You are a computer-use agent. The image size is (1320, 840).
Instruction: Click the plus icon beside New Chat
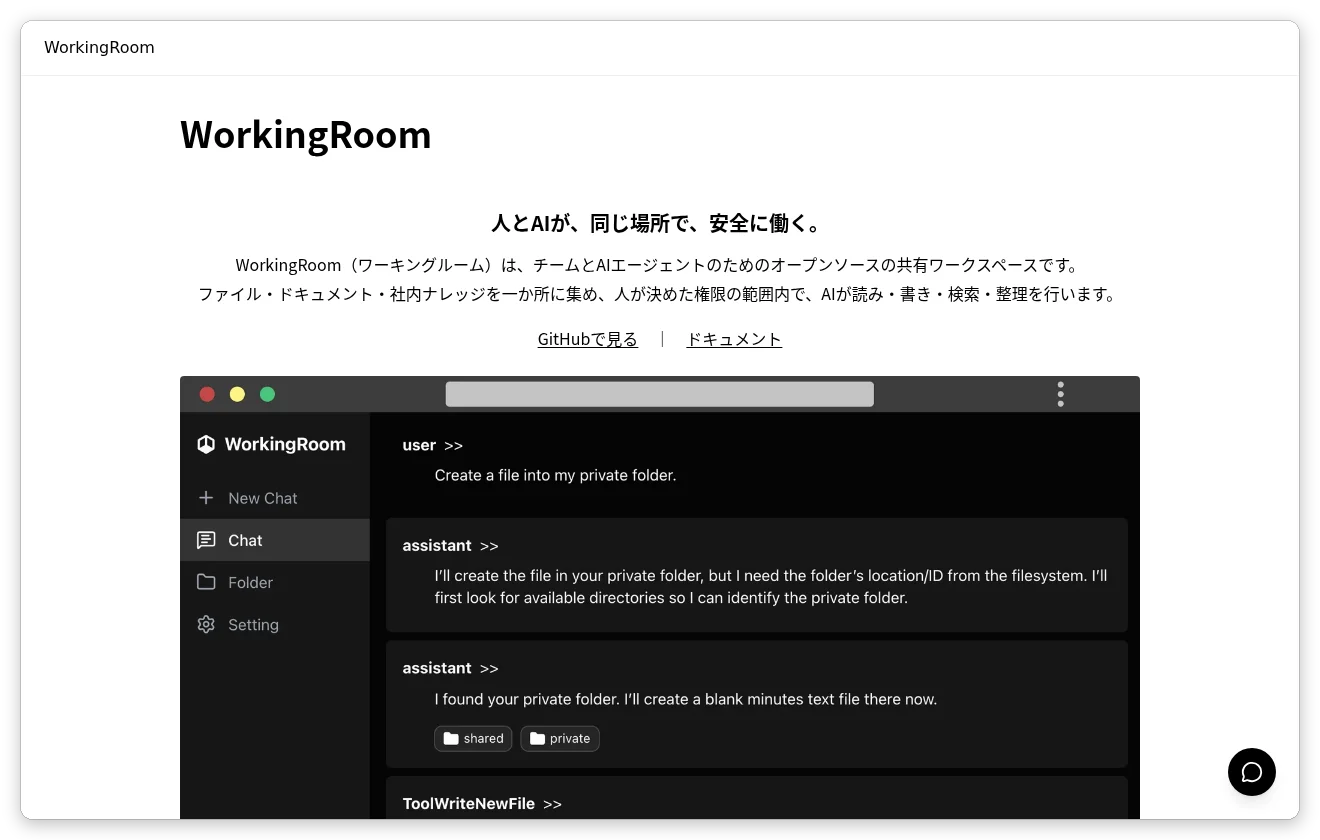click(206, 498)
